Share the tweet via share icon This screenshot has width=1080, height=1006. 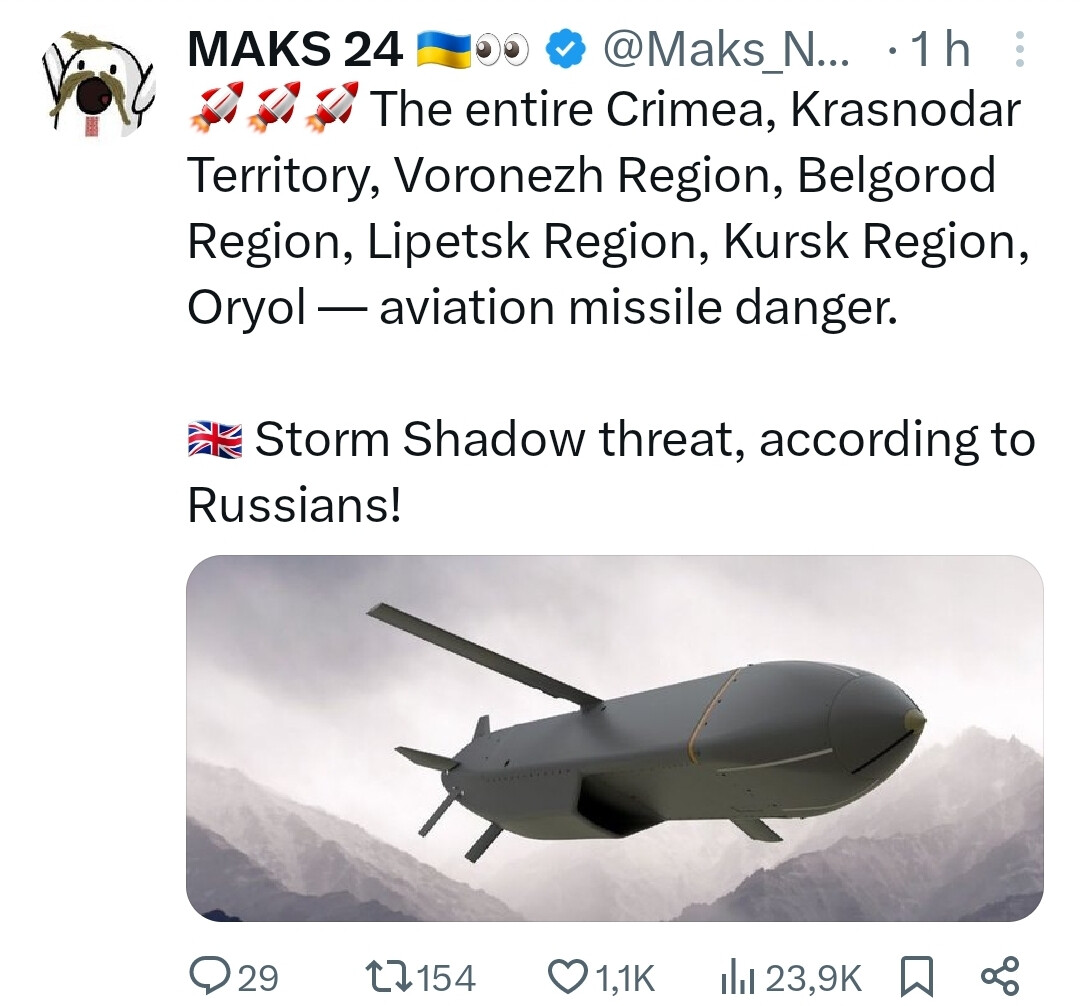(x=999, y=976)
